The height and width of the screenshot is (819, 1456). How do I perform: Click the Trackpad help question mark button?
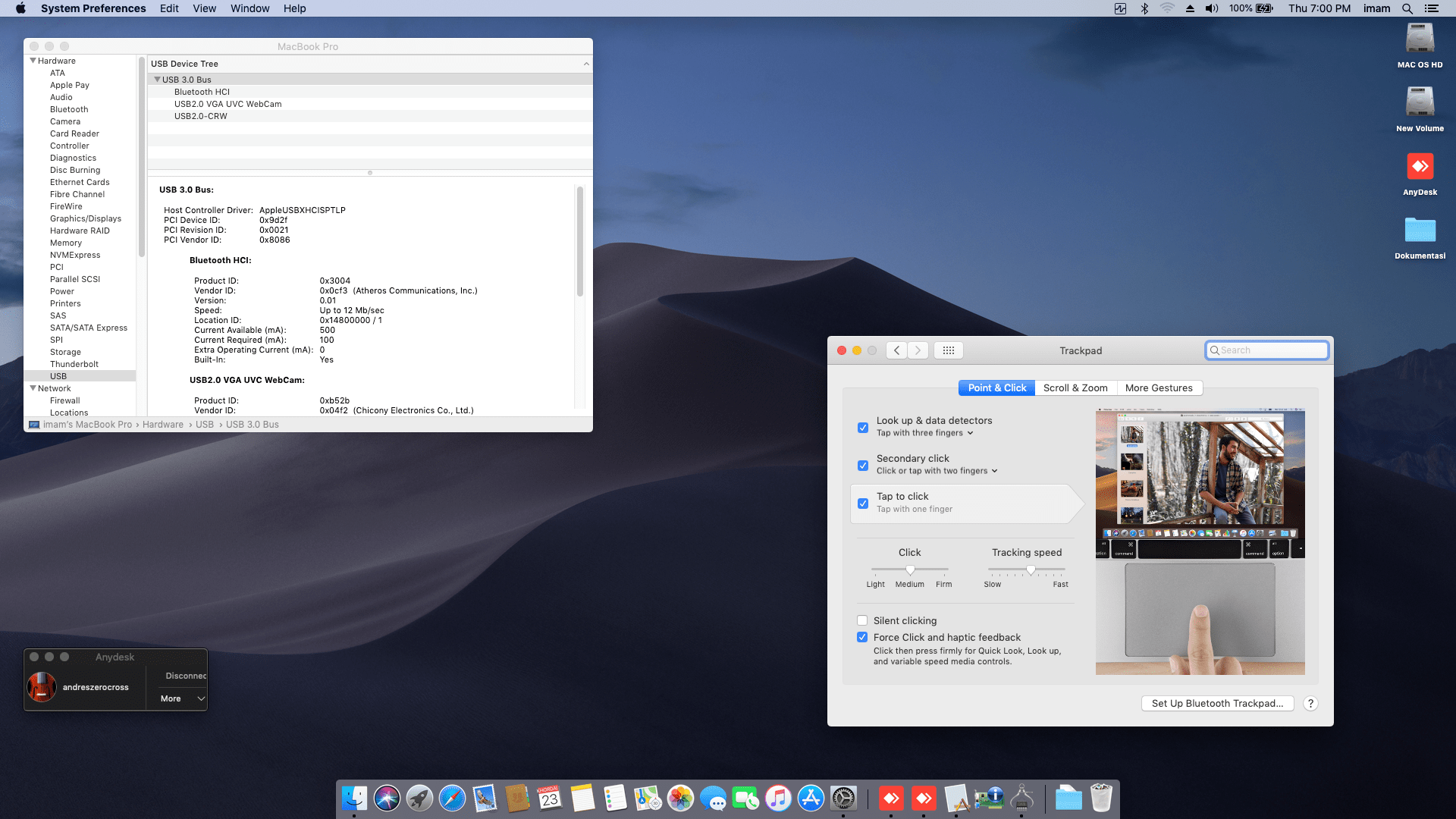tap(1310, 703)
